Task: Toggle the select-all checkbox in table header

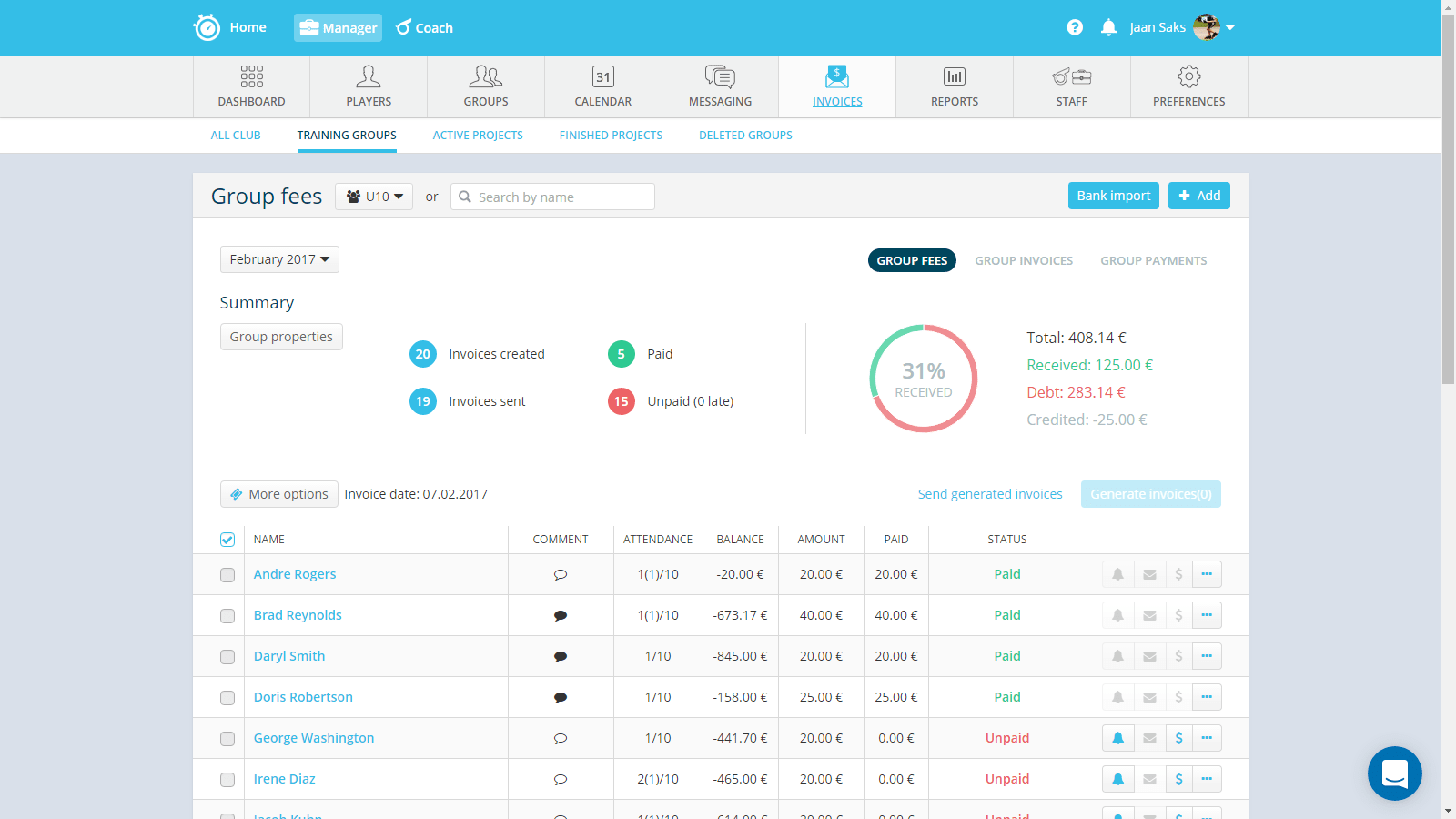Action: coord(227,540)
